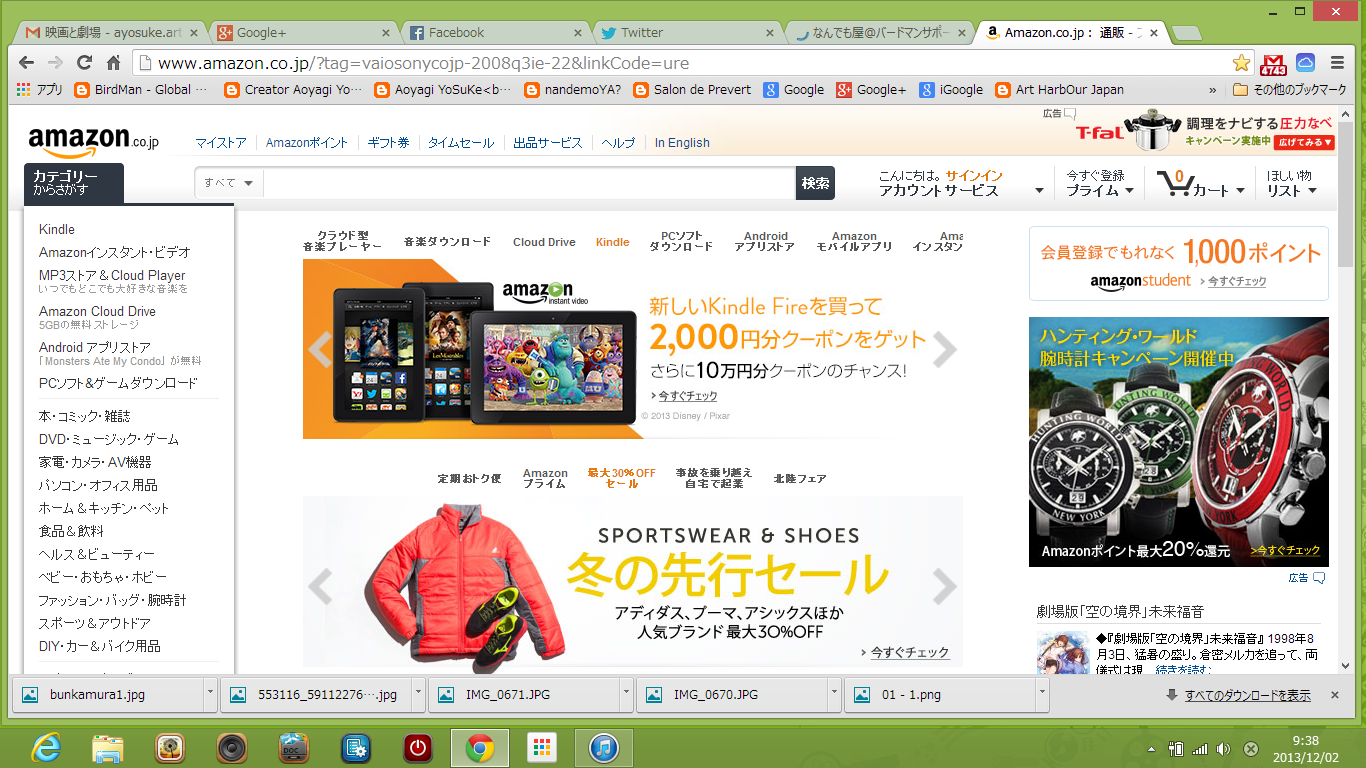Click the BirdMan - Global bookmark

(143, 89)
